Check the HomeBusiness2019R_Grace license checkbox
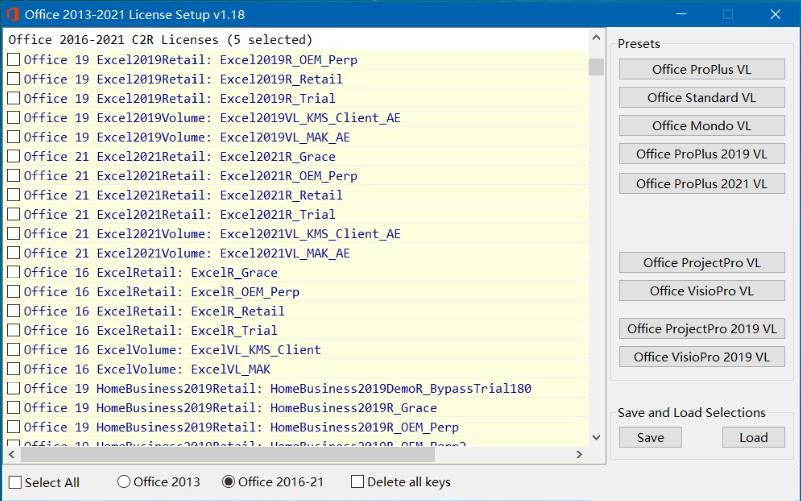This screenshot has height=501, width=801. (13, 408)
